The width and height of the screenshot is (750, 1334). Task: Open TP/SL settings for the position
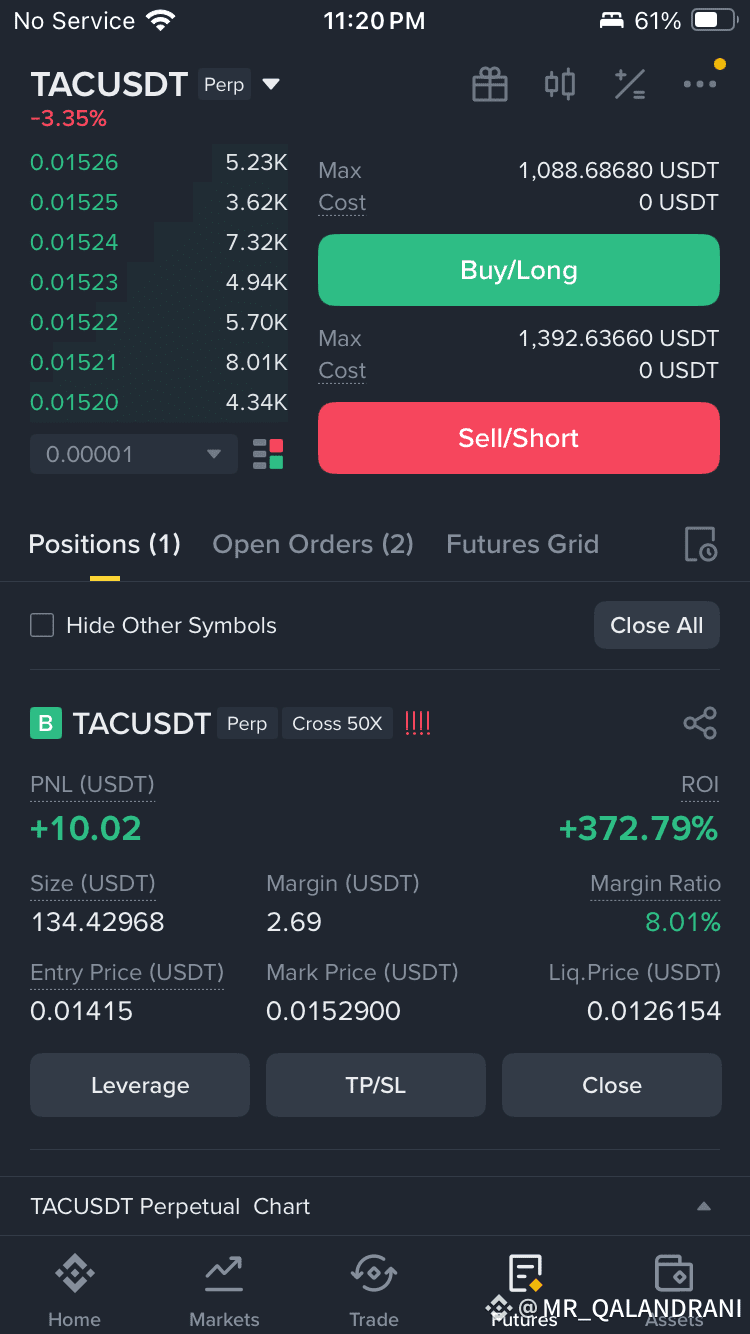tap(376, 1085)
